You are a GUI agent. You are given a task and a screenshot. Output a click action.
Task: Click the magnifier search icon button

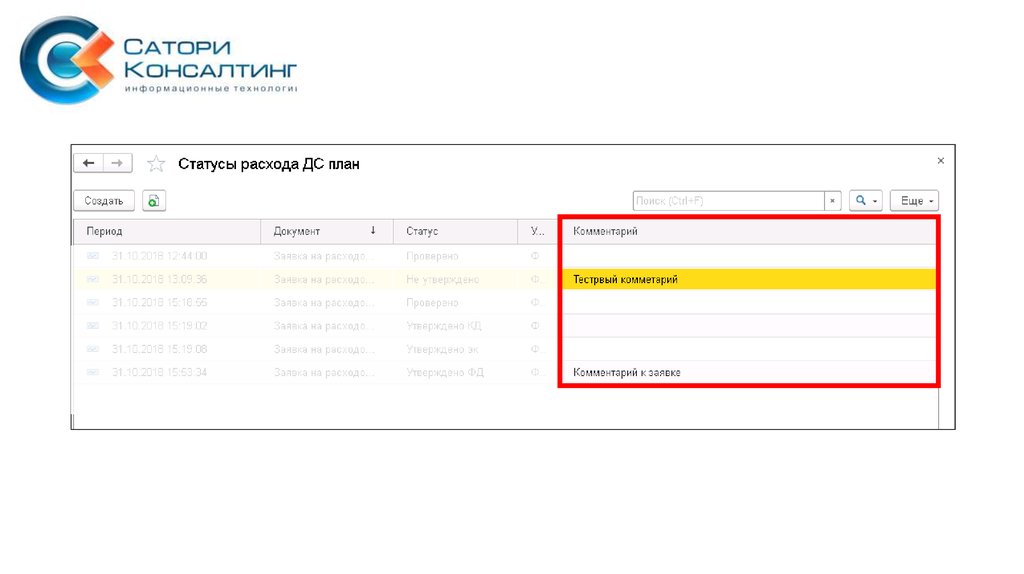click(865, 201)
